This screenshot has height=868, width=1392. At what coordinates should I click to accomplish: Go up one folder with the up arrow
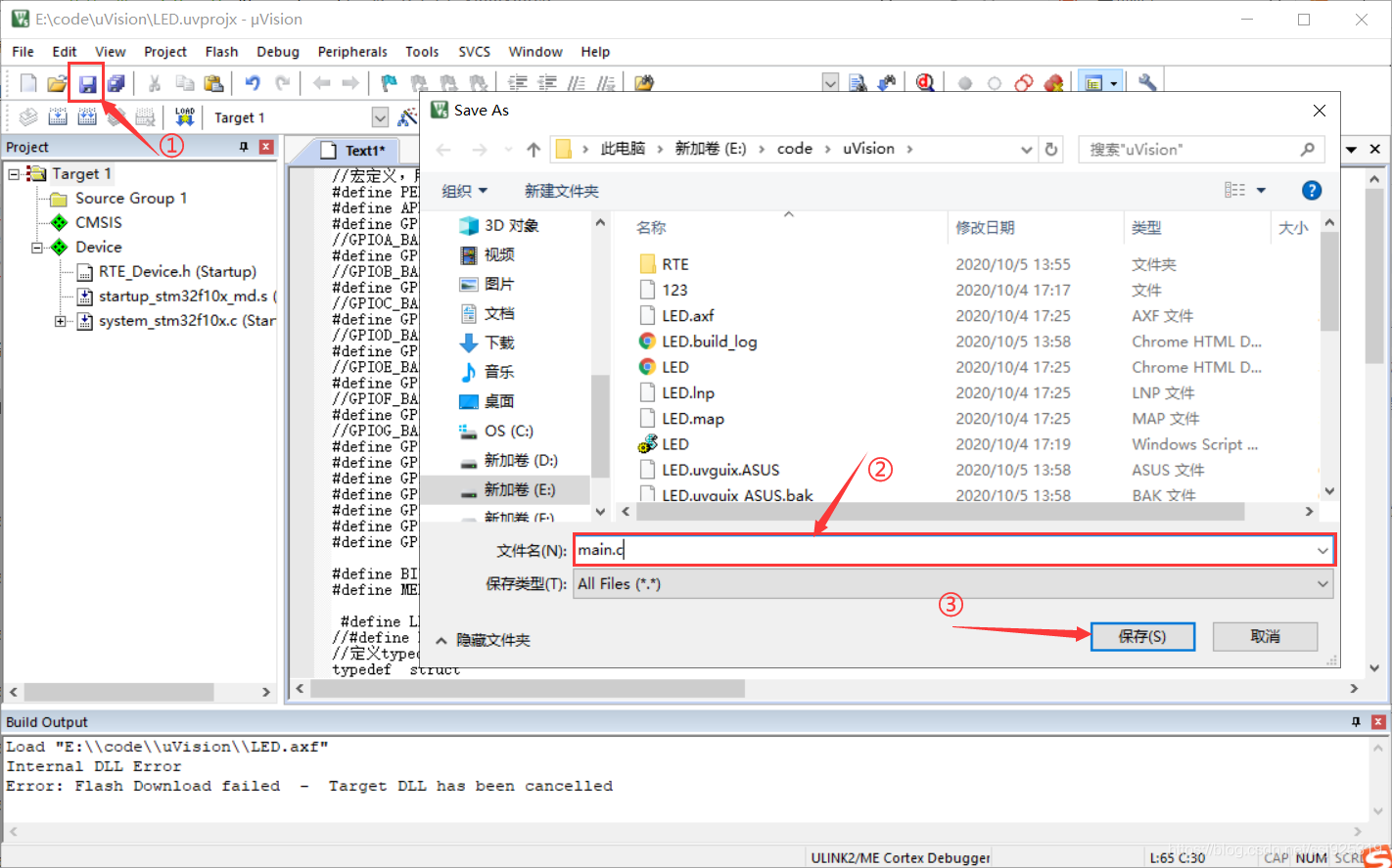click(x=534, y=150)
